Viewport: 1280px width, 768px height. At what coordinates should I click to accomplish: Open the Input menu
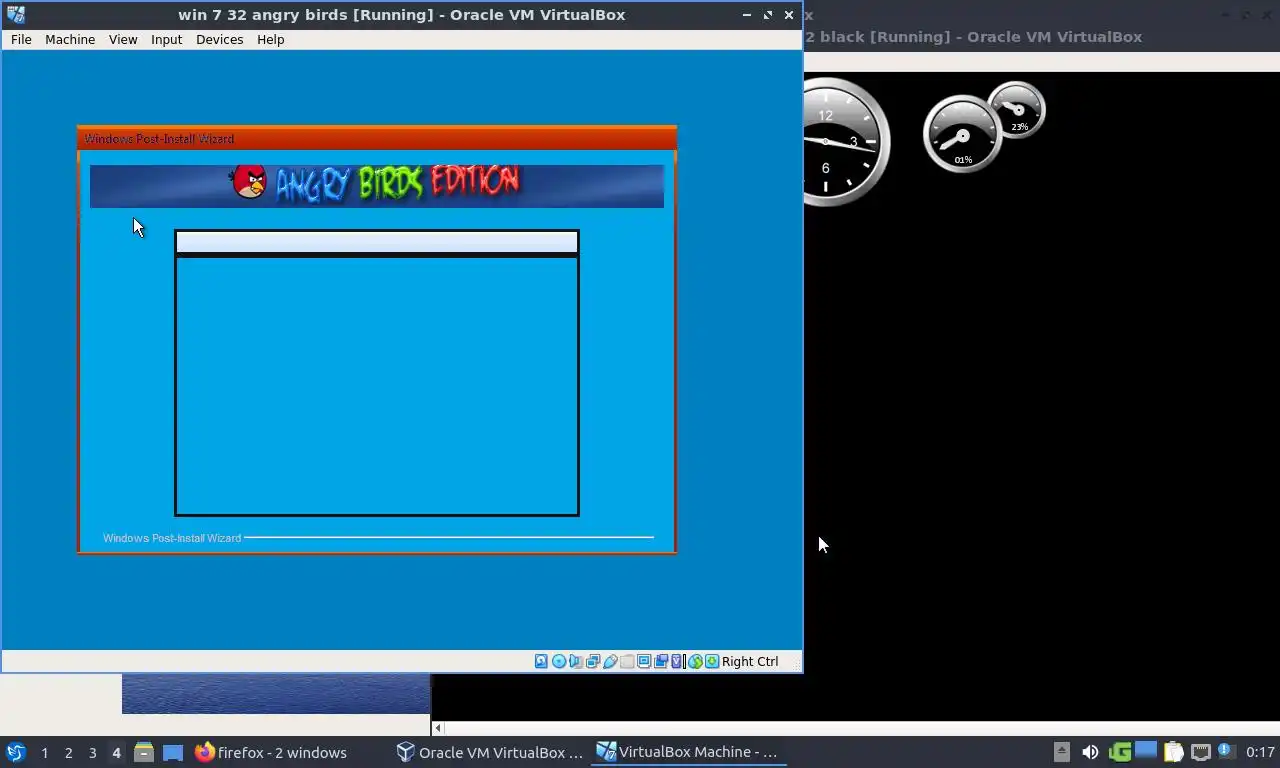(166, 39)
